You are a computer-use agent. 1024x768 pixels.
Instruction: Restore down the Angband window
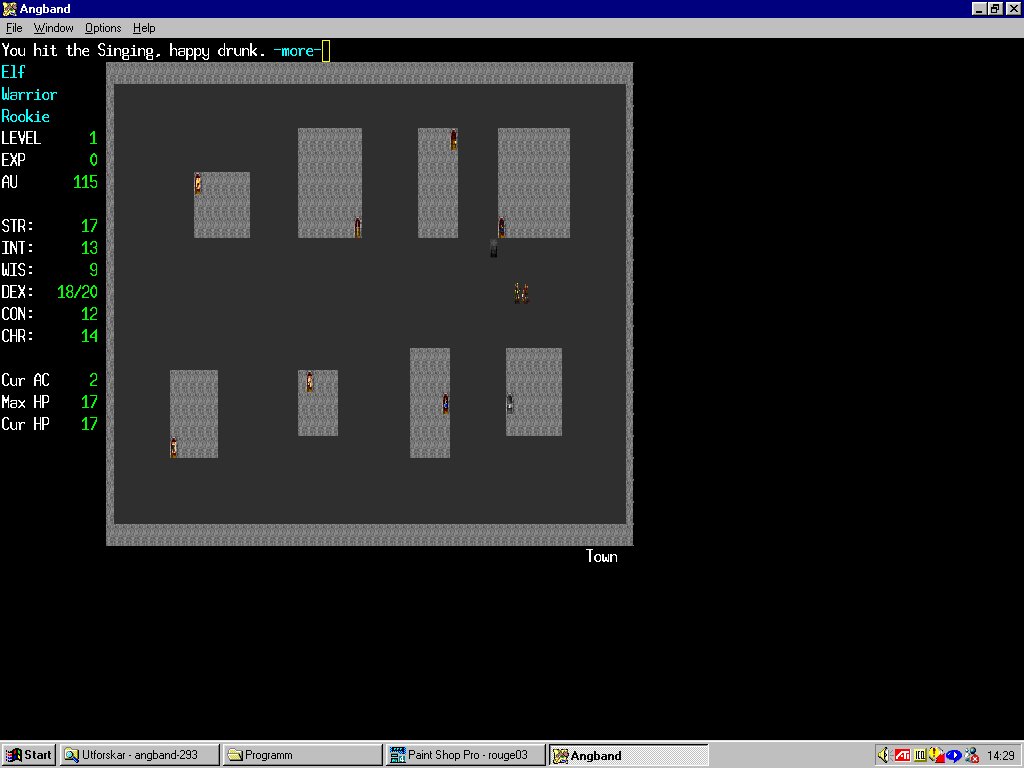pos(995,8)
